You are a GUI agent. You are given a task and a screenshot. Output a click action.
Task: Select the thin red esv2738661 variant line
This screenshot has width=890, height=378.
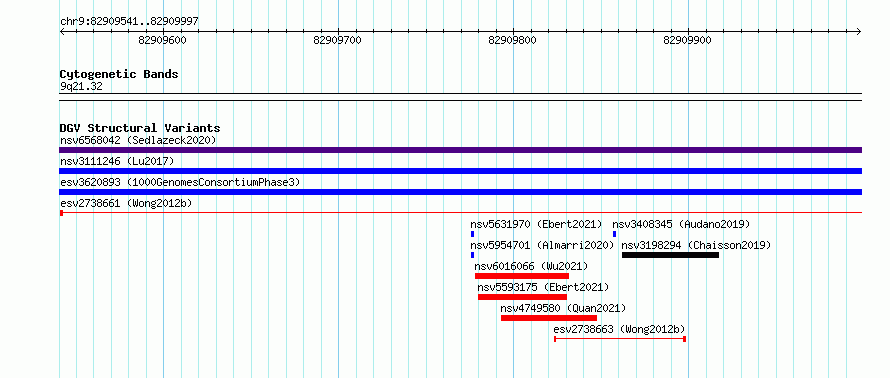(x=460, y=213)
